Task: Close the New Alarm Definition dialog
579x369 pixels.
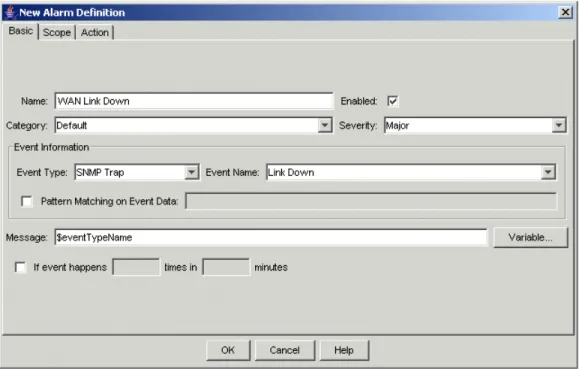Action: (565, 12)
